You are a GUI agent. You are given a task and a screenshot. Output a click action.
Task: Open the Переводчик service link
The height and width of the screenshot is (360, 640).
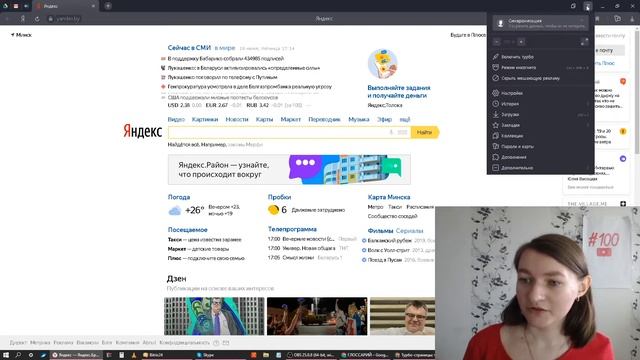(324, 119)
